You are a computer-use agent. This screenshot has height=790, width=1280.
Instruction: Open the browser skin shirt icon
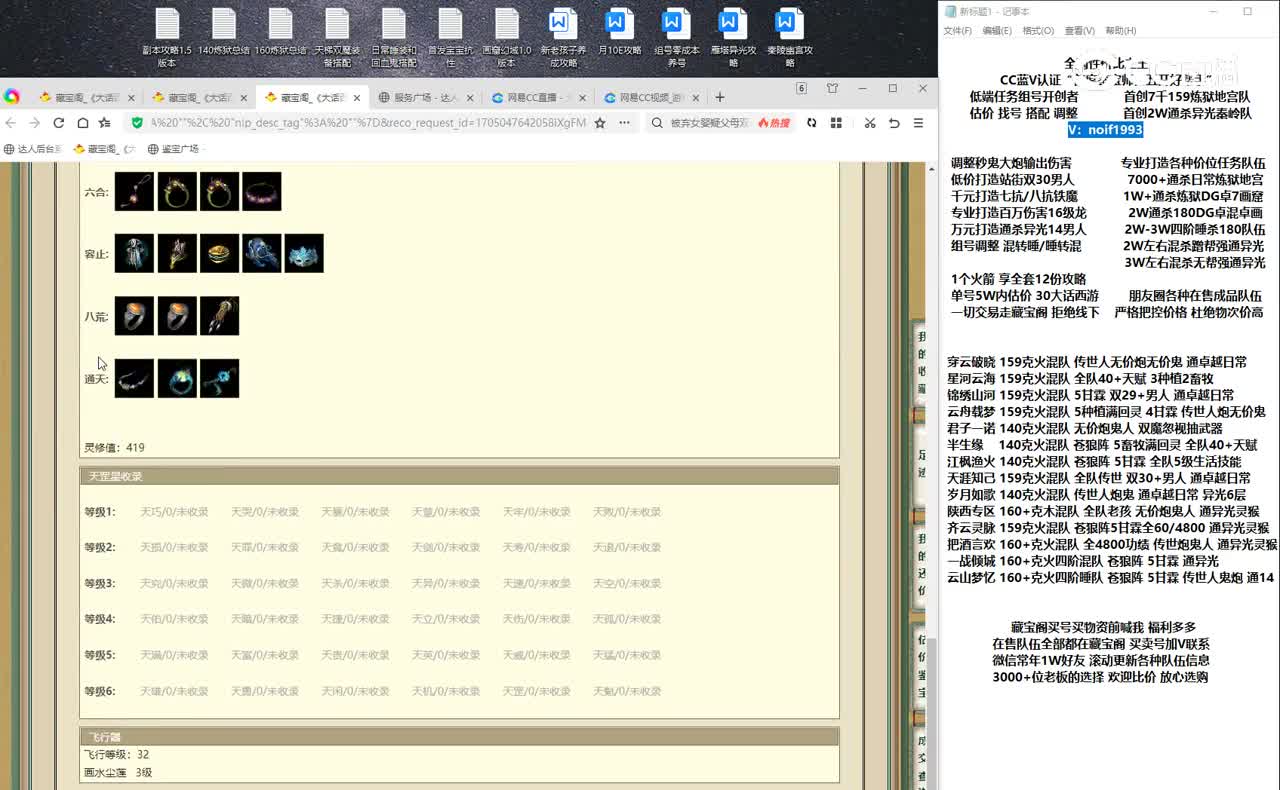832,89
